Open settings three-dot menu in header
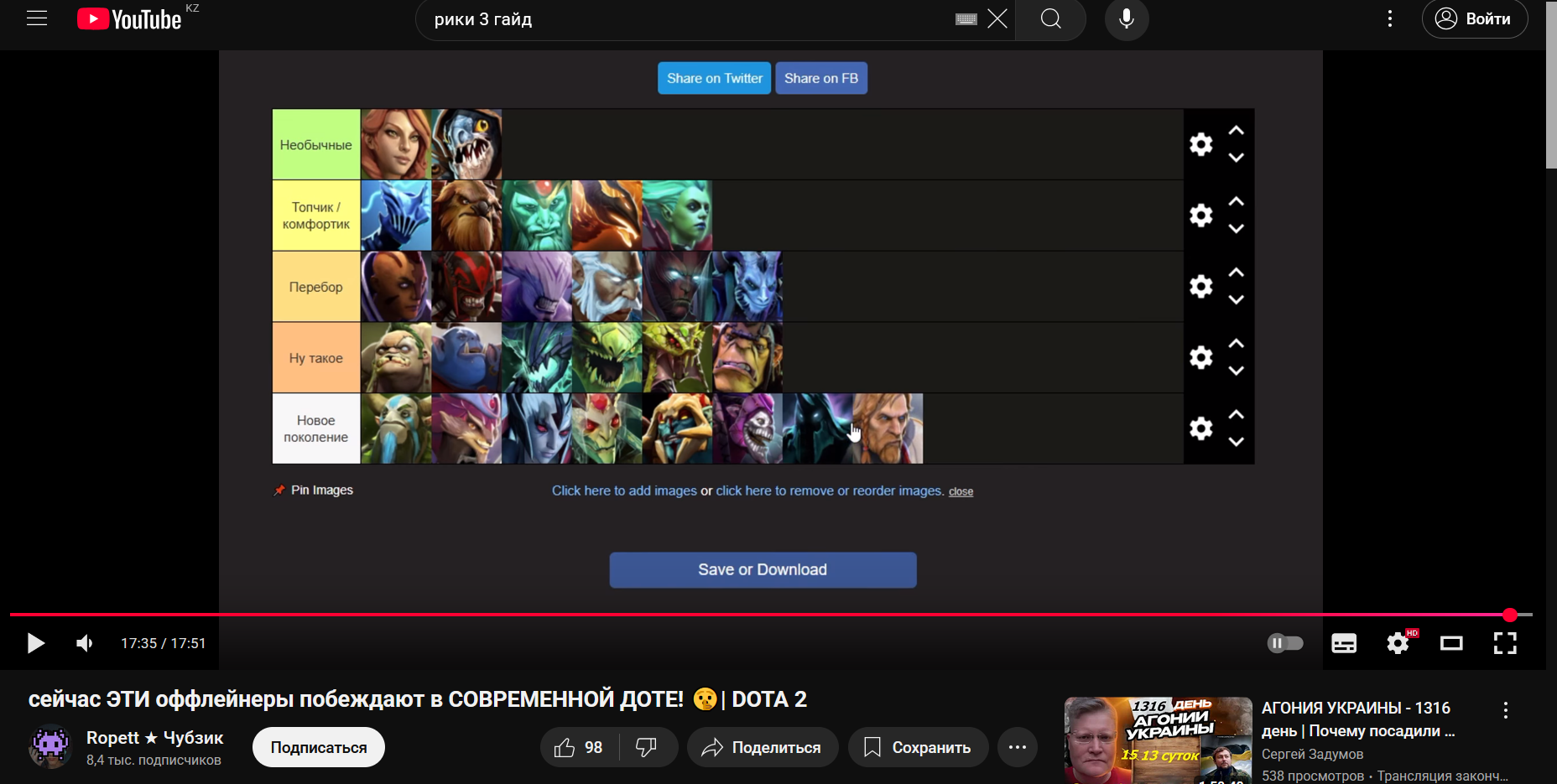The height and width of the screenshot is (784, 1557). [1390, 18]
